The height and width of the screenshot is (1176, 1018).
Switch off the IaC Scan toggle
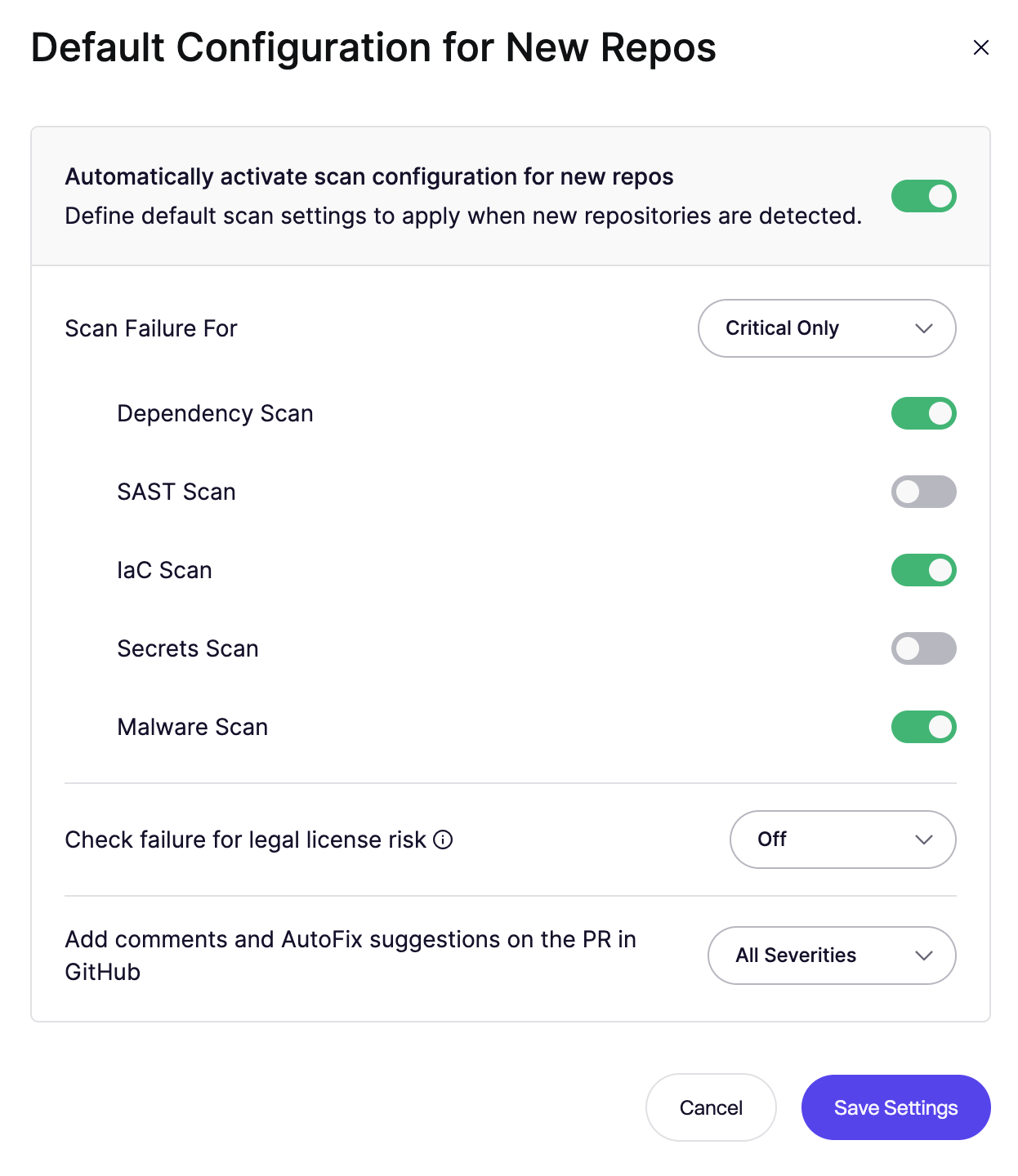click(x=923, y=570)
